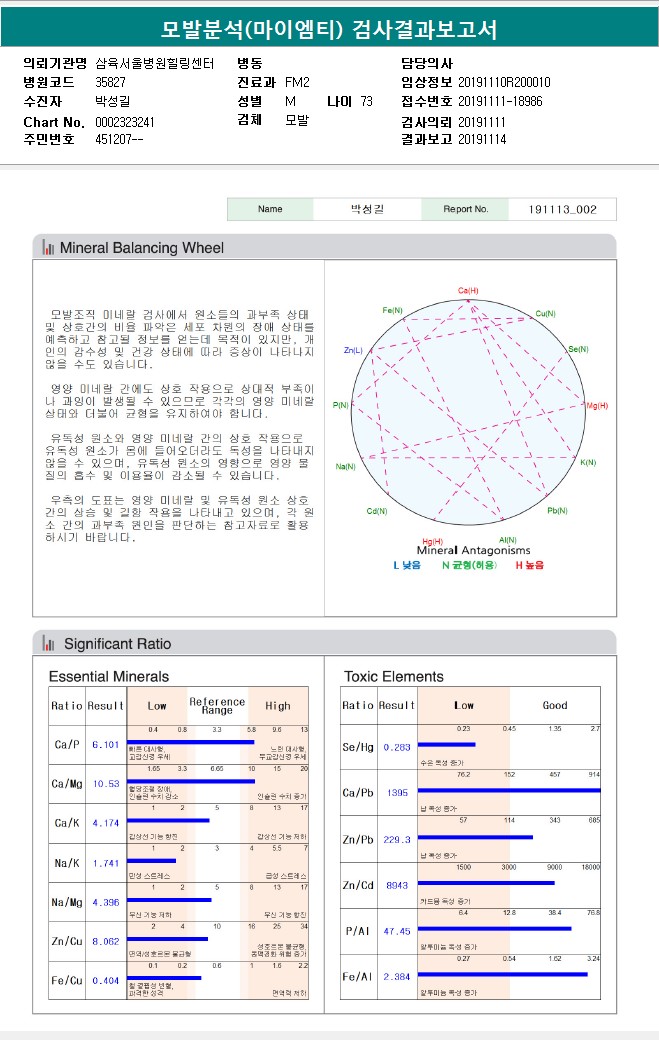Screen dimensions: 659x1040
Task: Select report number 191113_002
Action: (x=562, y=210)
